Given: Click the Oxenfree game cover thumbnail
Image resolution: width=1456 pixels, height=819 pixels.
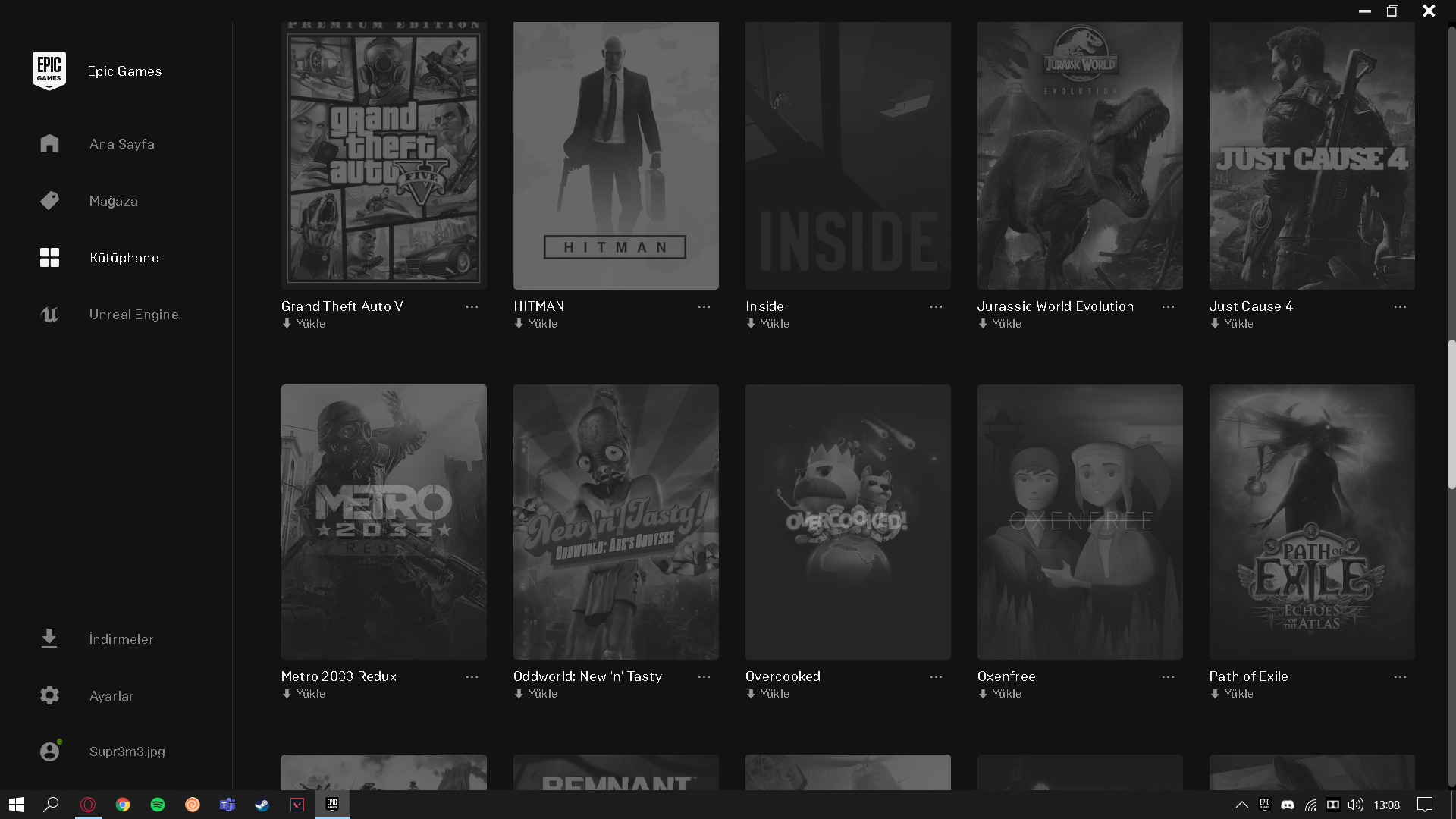Looking at the screenshot, I should pyautogui.click(x=1079, y=522).
